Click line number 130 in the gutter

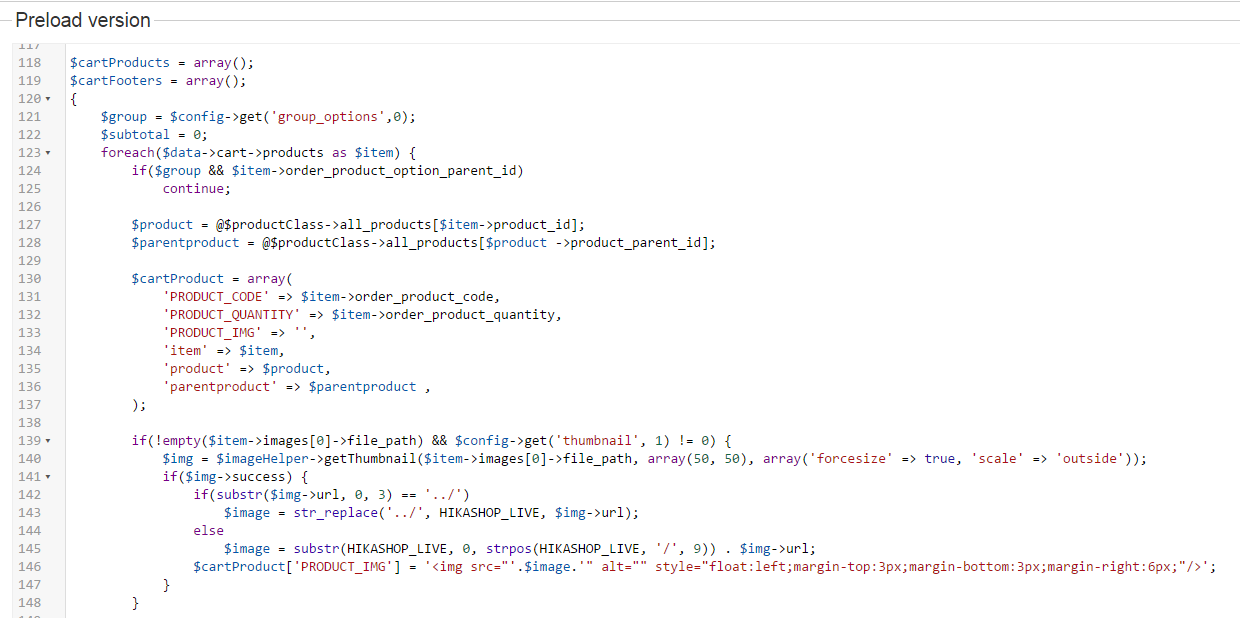pos(29,278)
